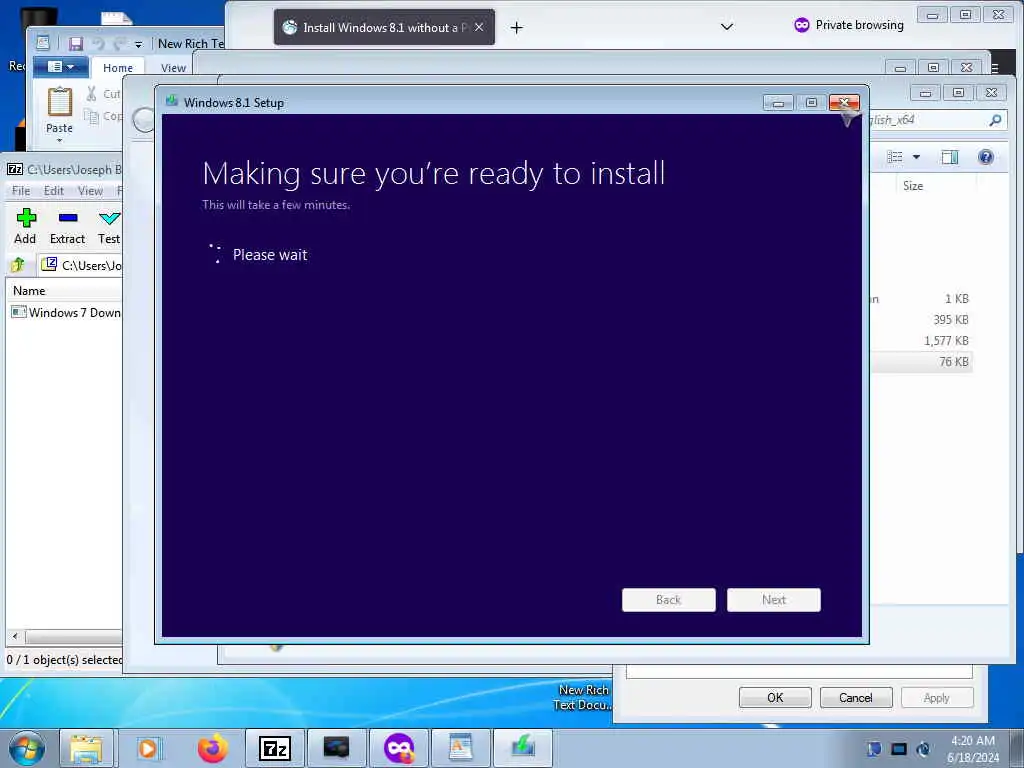Open the Explorer view options dropdown arrow
Image resolution: width=1024 pixels, height=768 pixels.
(x=916, y=157)
